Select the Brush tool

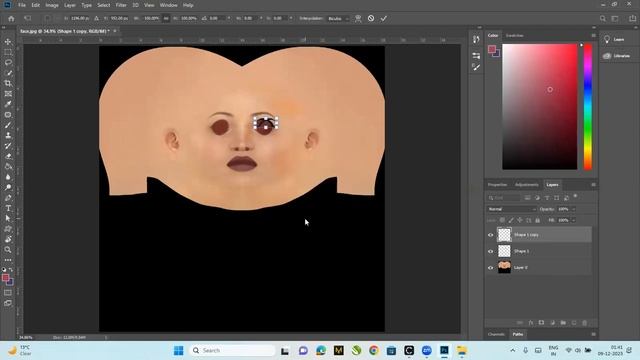click(8, 125)
